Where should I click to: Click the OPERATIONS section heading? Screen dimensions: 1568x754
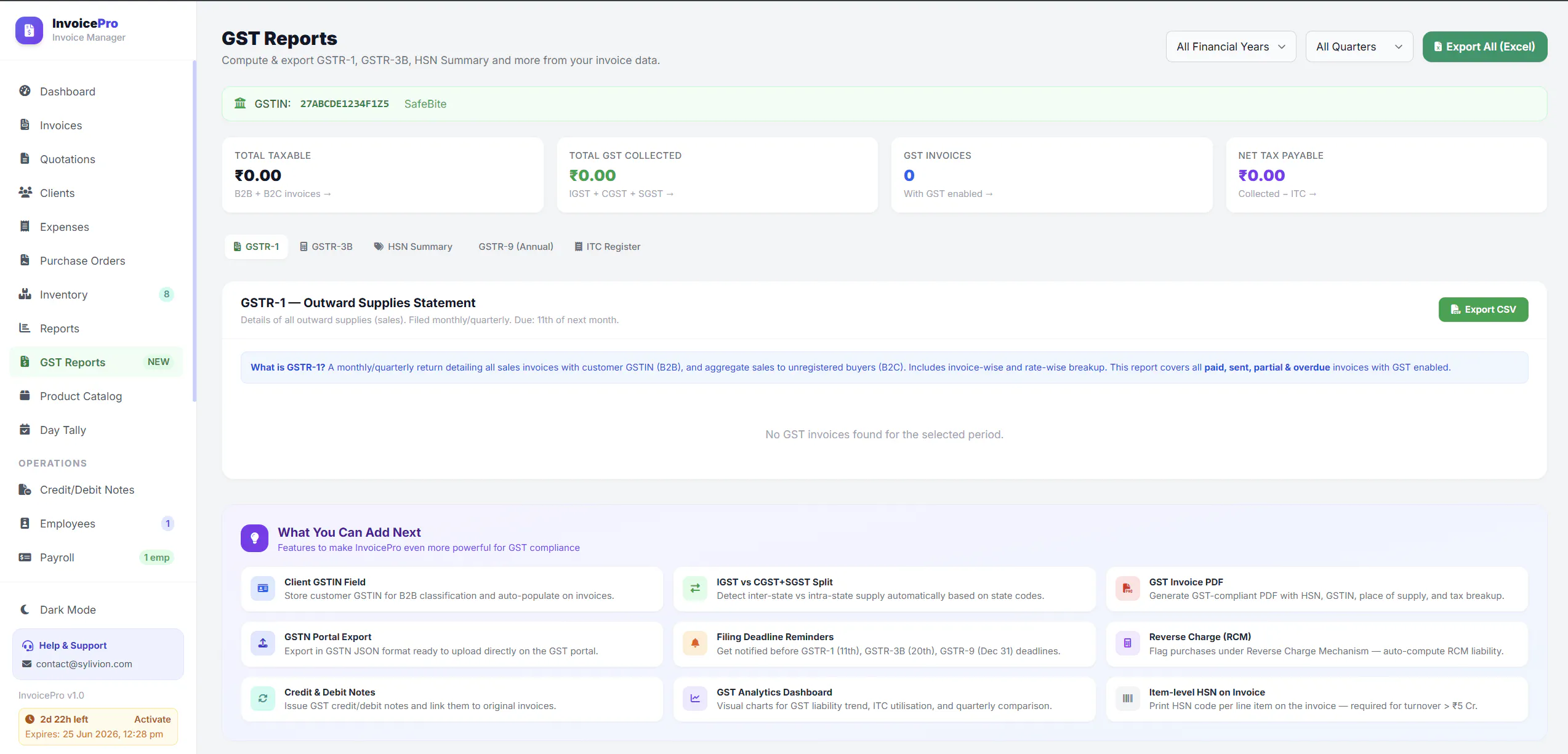click(52, 463)
